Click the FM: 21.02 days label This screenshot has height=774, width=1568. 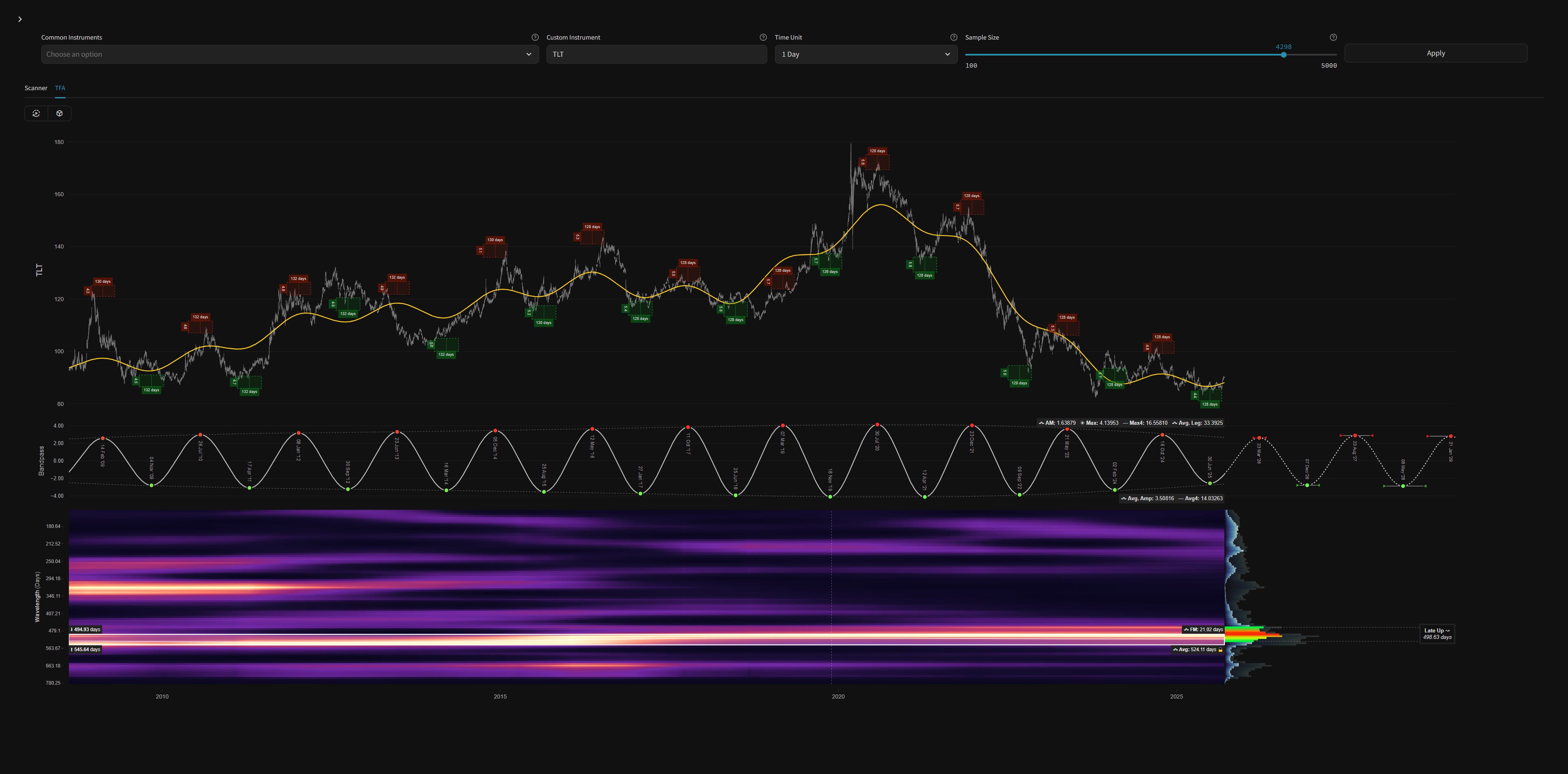pos(1203,630)
